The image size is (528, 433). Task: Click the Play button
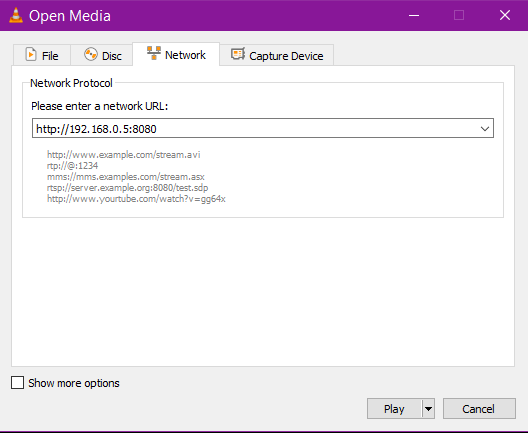394,409
